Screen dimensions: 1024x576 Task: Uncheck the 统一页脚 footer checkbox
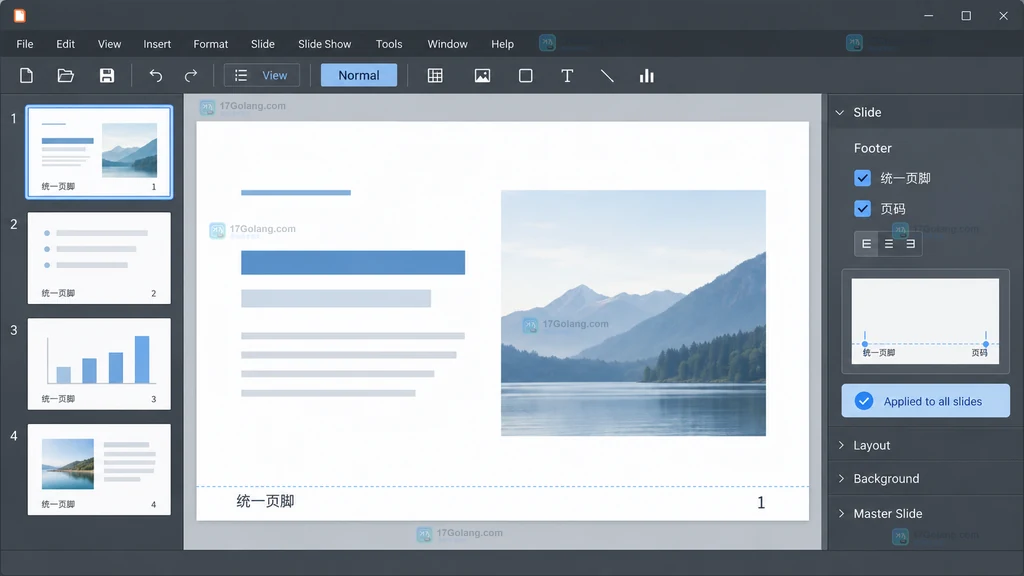tap(862, 178)
